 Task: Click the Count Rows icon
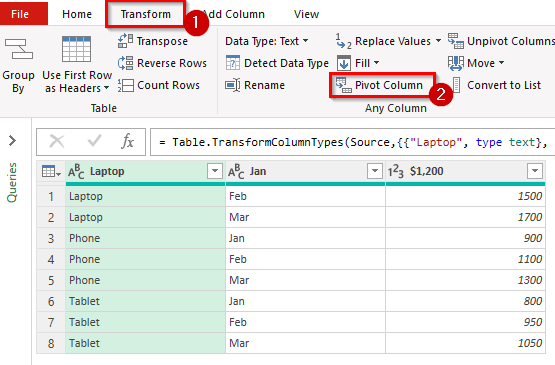[125, 85]
